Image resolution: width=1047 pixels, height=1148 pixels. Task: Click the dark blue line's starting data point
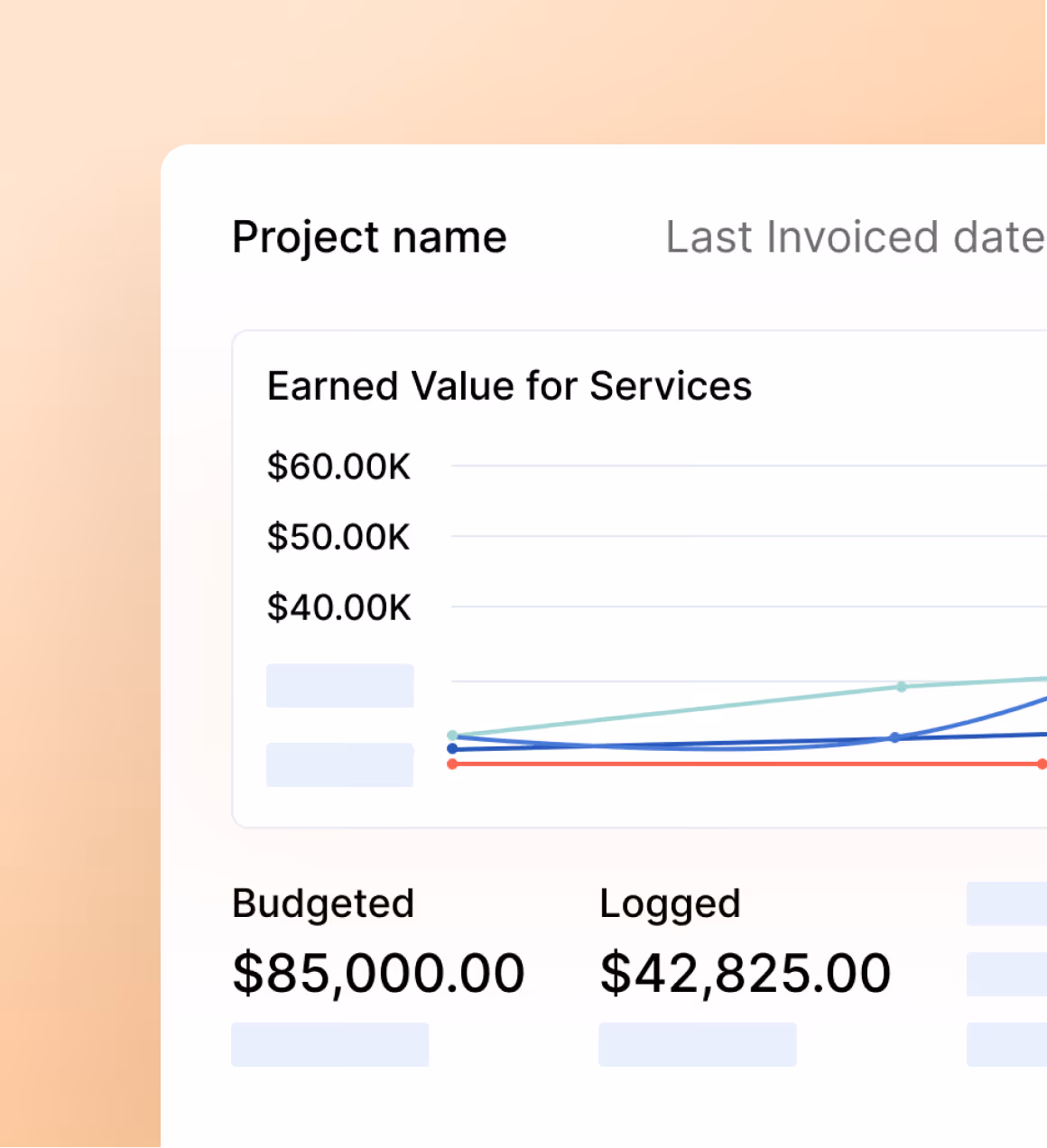(452, 748)
